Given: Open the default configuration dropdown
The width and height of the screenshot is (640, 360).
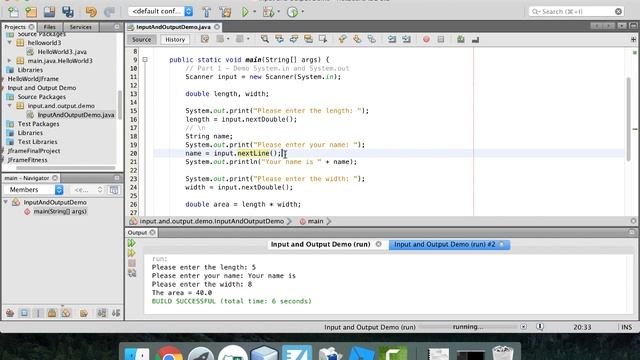Looking at the screenshot, I should point(160,11).
